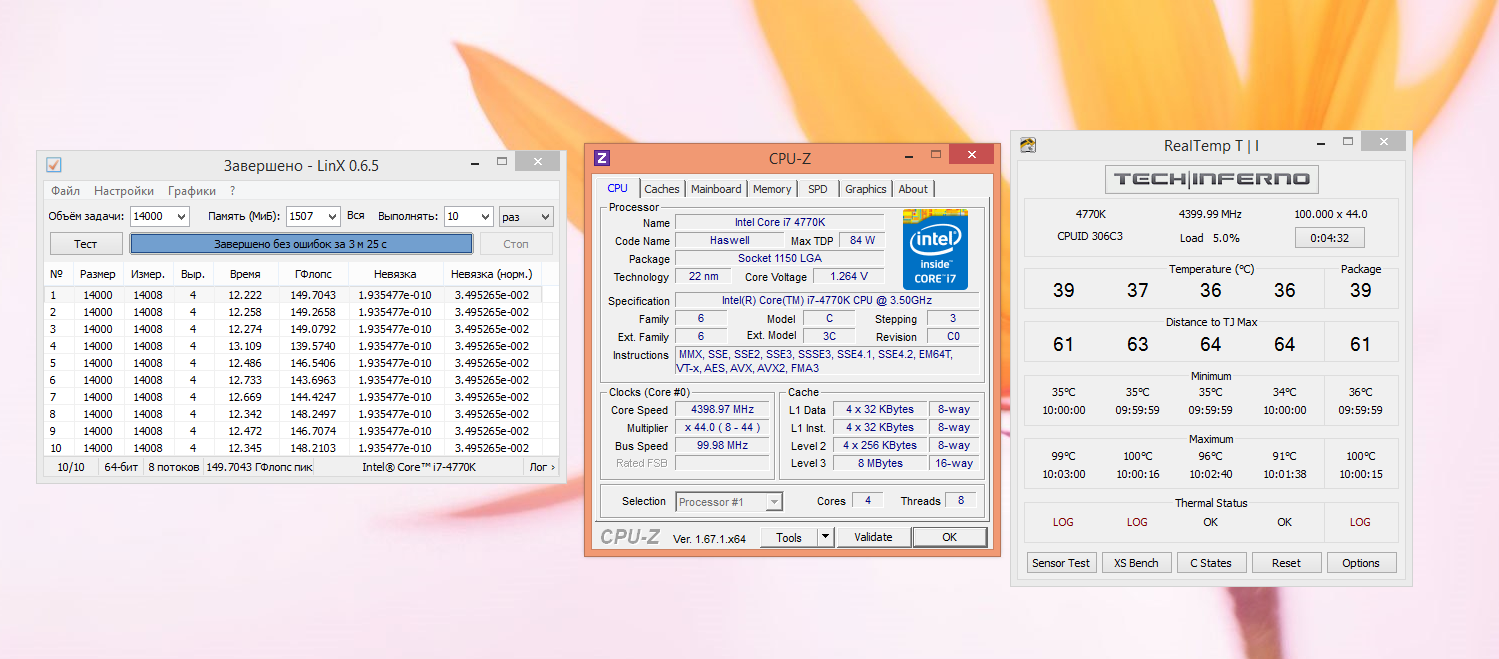Click the ГФлопс column header in LinX
The height and width of the screenshot is (659, 1499).
(x=313, y=274)
